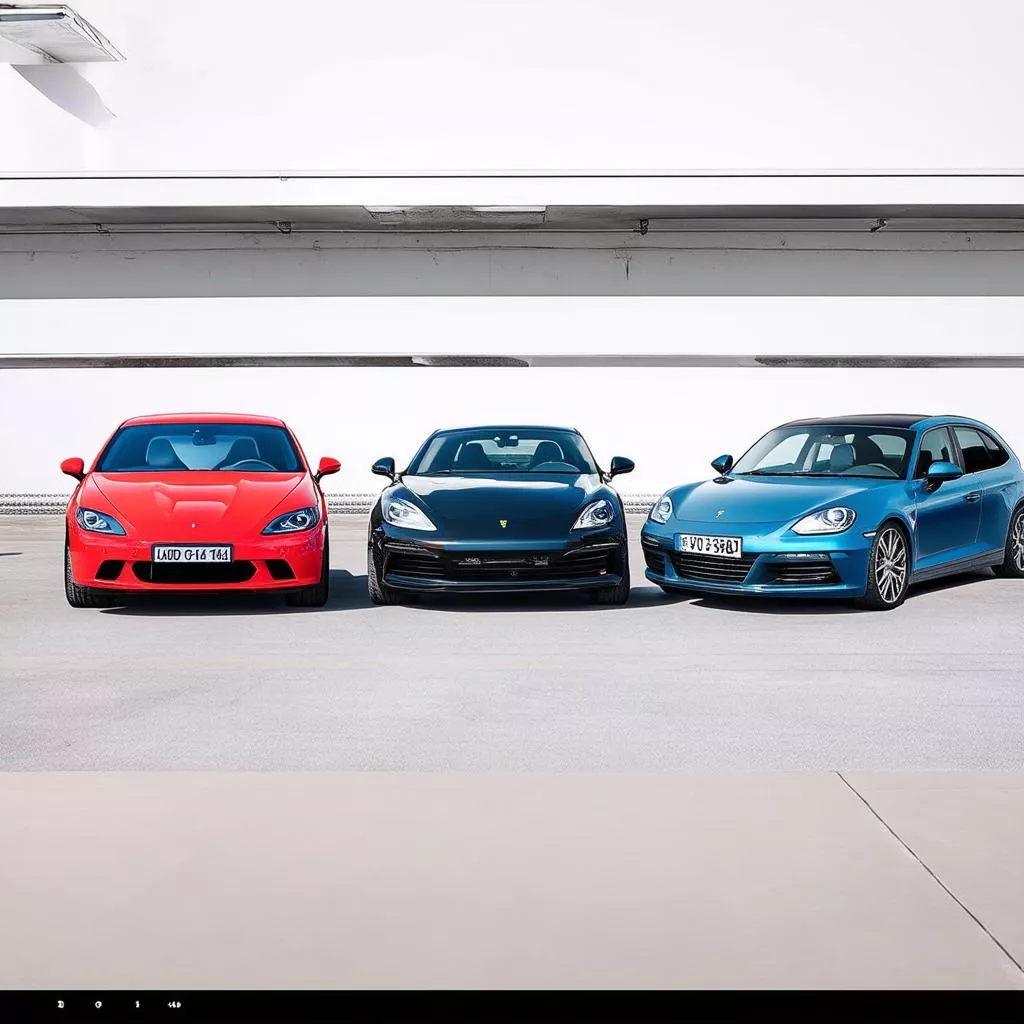Click the blue car's front alloy wheel
The height and width of the screenshot is (1024, 1024).
889,564
